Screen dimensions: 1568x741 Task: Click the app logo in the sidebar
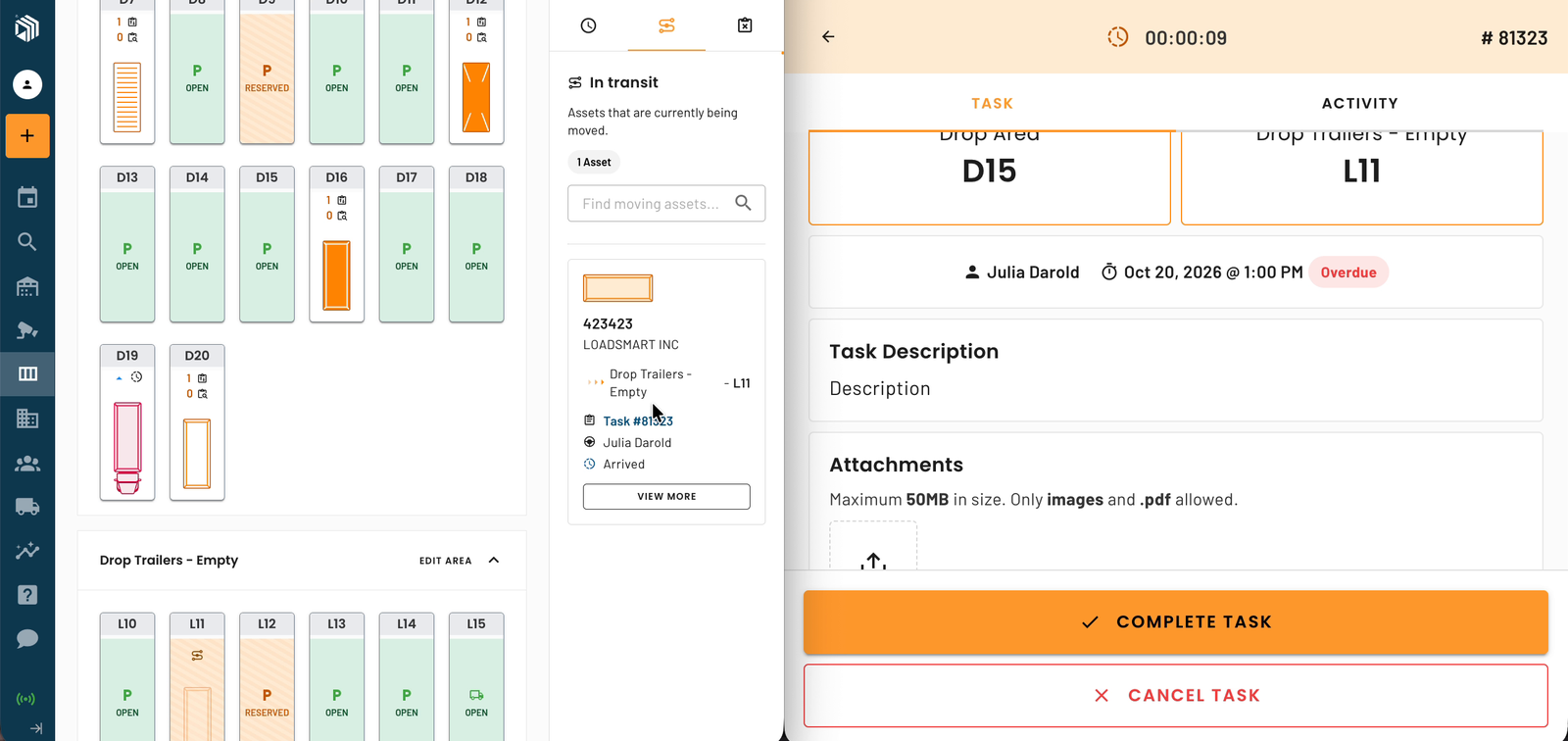point(27,27)
